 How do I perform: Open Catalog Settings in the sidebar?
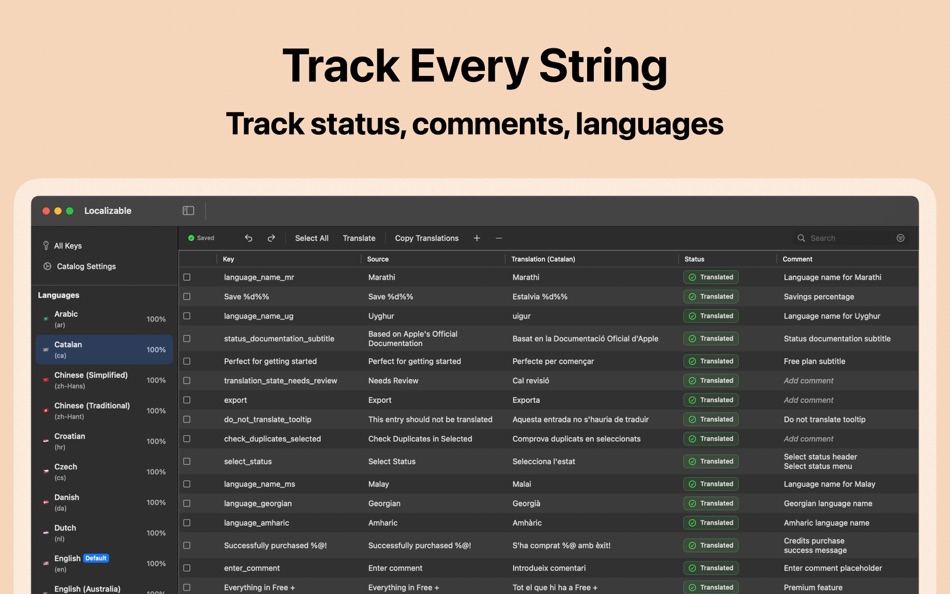(79, 266)
